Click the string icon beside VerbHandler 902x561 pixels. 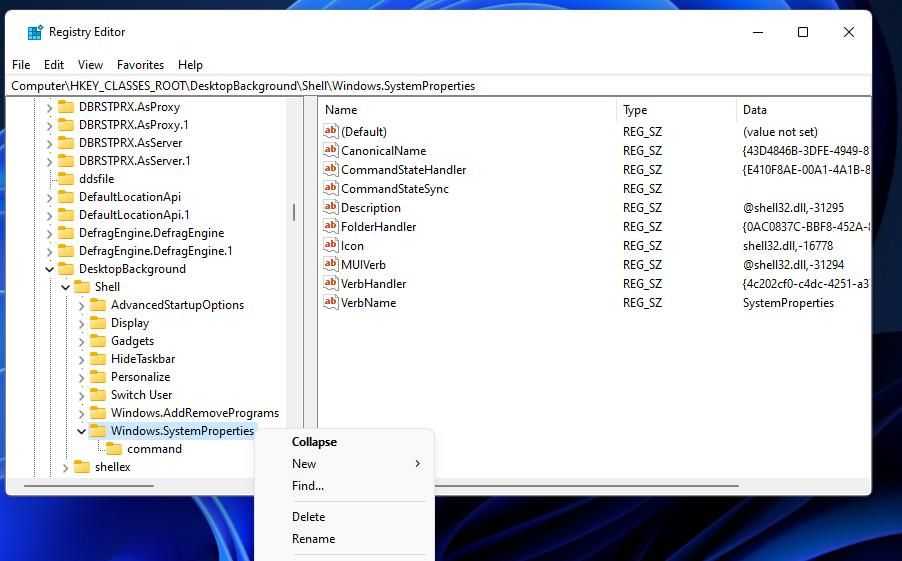331,283
